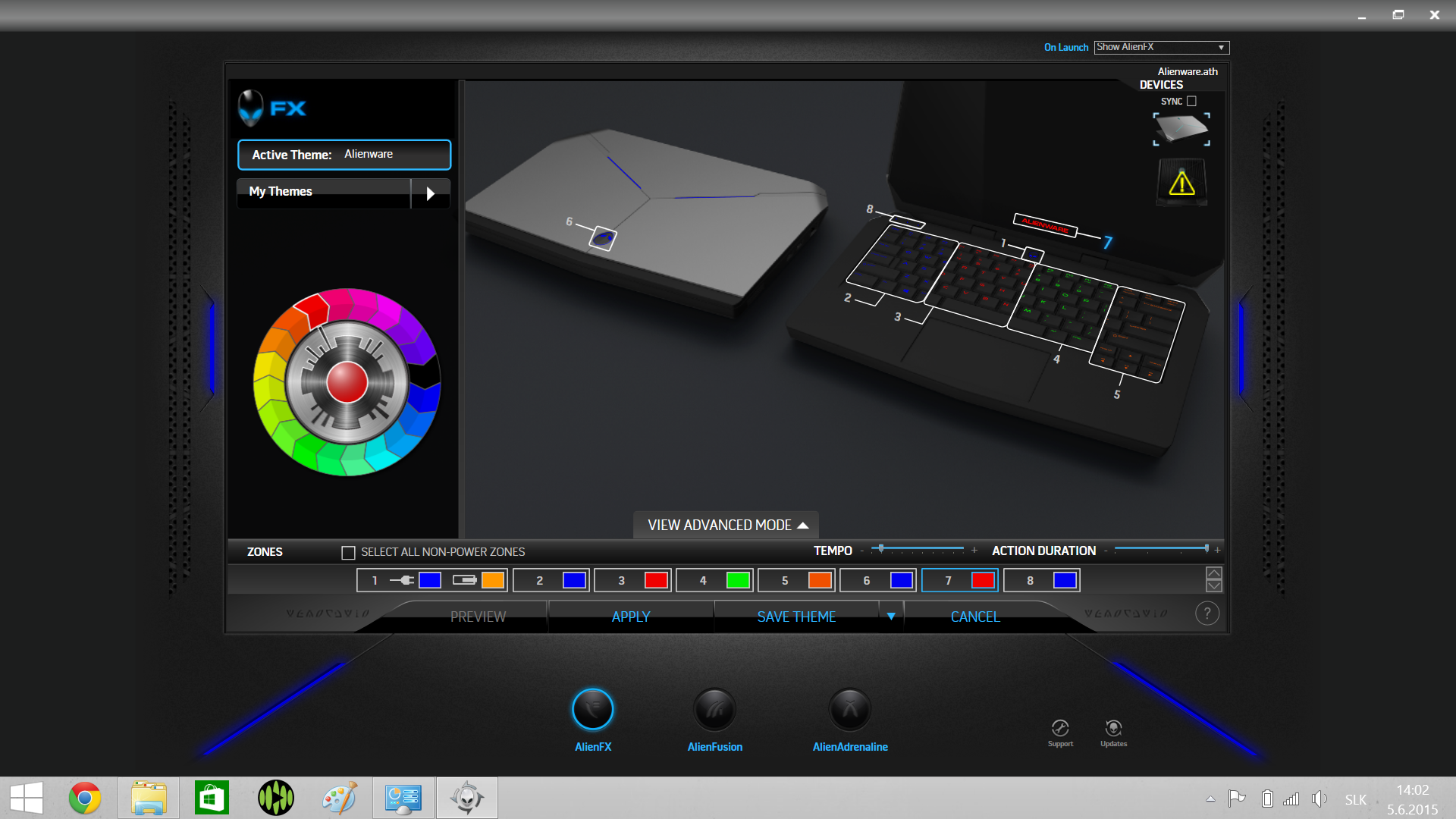The width and height of the screenshot is (1456, 819).
Task: Select the Active Theme Alienware box
Action: (344, 155)
